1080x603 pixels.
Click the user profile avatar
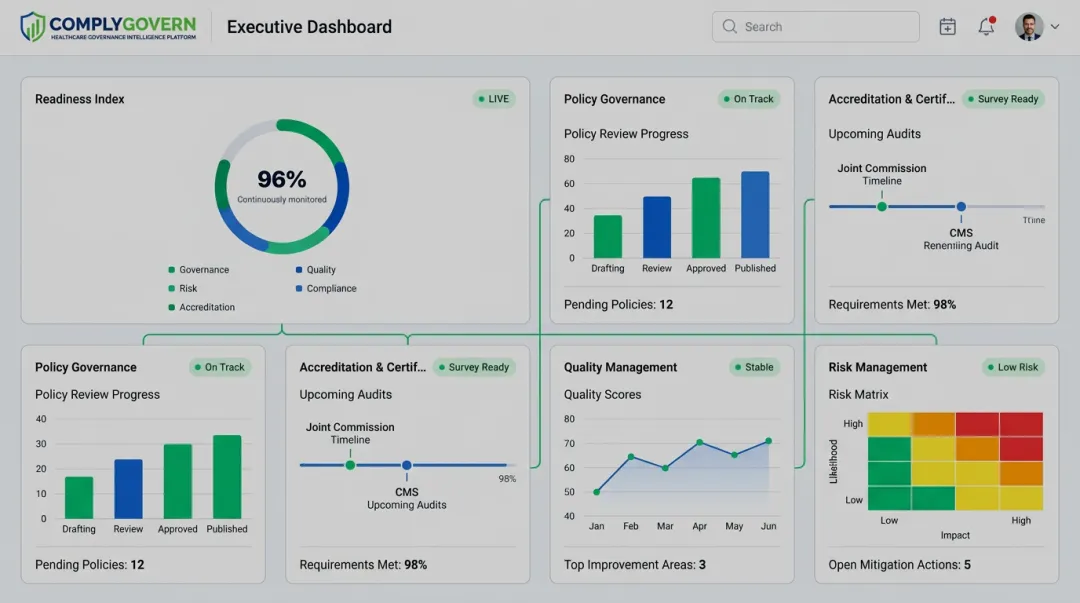pos(1029,27)
